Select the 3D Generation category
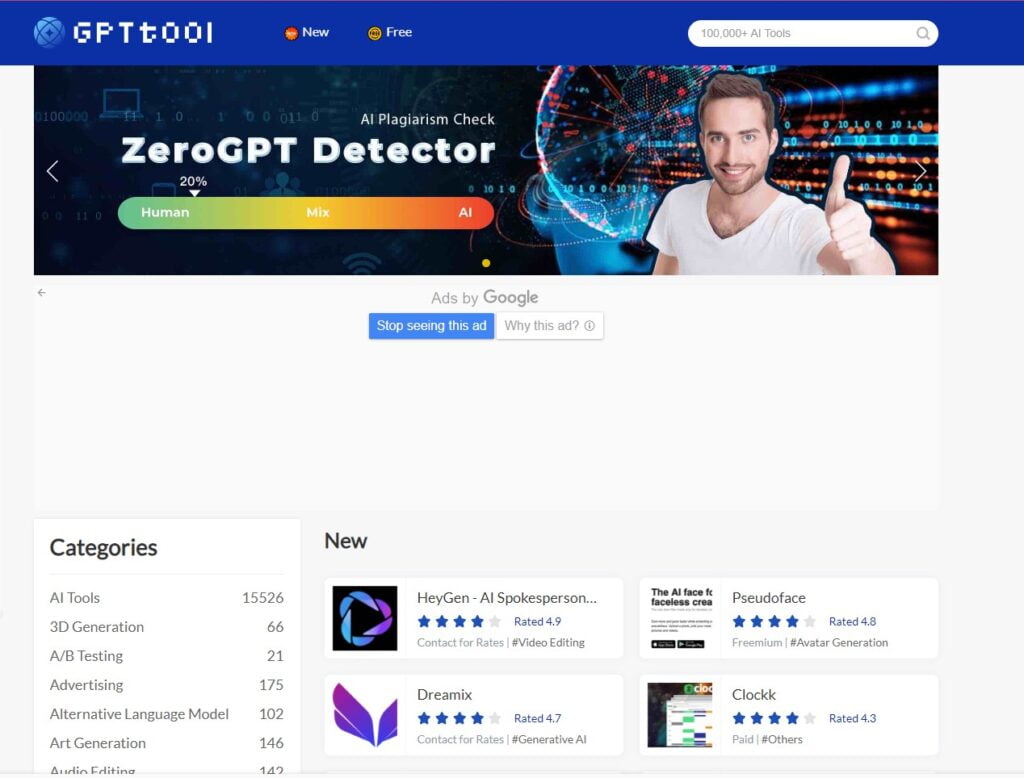Image resolution: width=1024 pixels, height=778 pixels. (97, 627)
